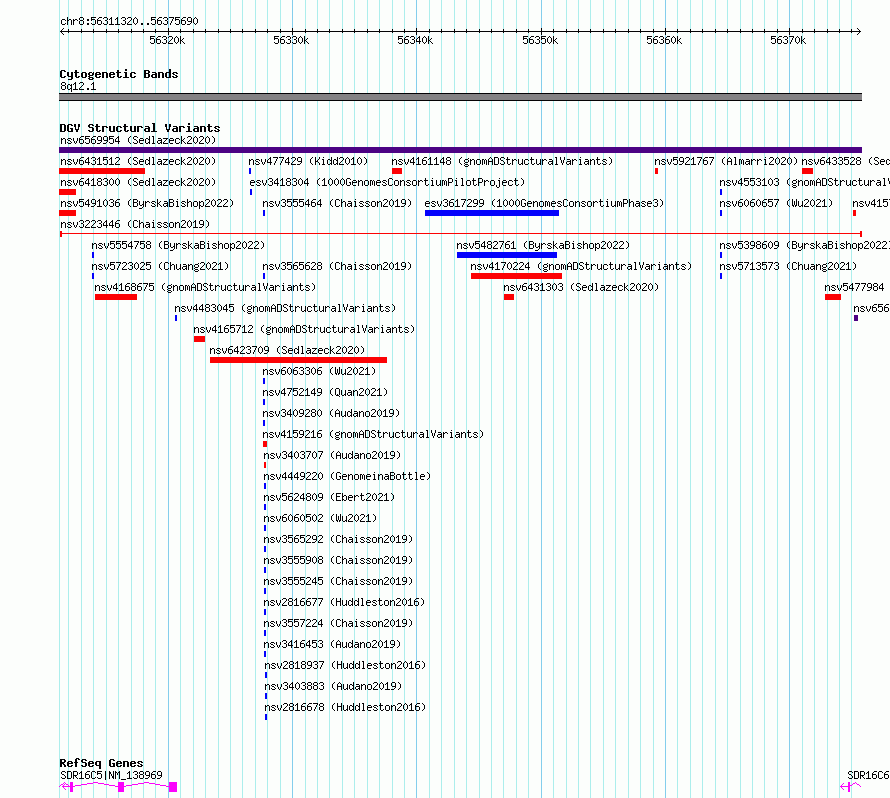The width and height of the screenshot is (890, 798).
Task: Click the magenta SDR16C5 last exon block
Action: point(173,787)
